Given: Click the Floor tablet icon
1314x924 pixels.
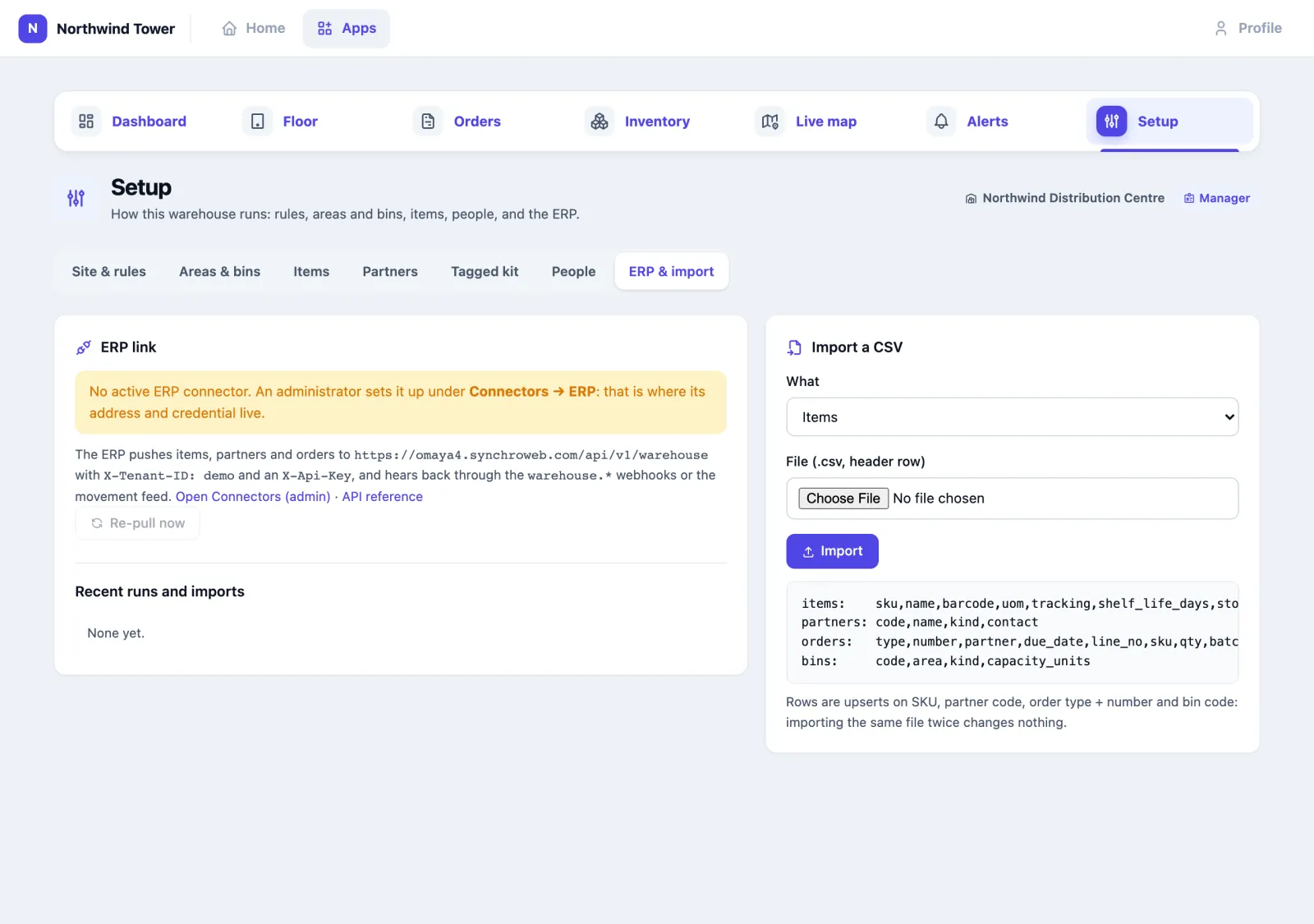Looking at the screenshot, I should click(257, 122).
